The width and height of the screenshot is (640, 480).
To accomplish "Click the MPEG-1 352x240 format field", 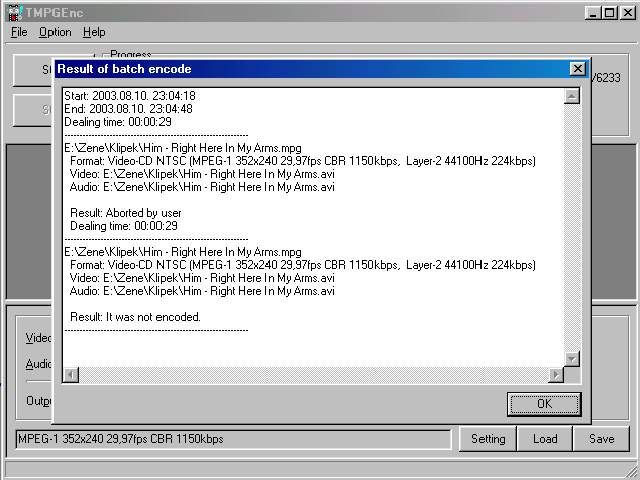I will click(232, 439).
